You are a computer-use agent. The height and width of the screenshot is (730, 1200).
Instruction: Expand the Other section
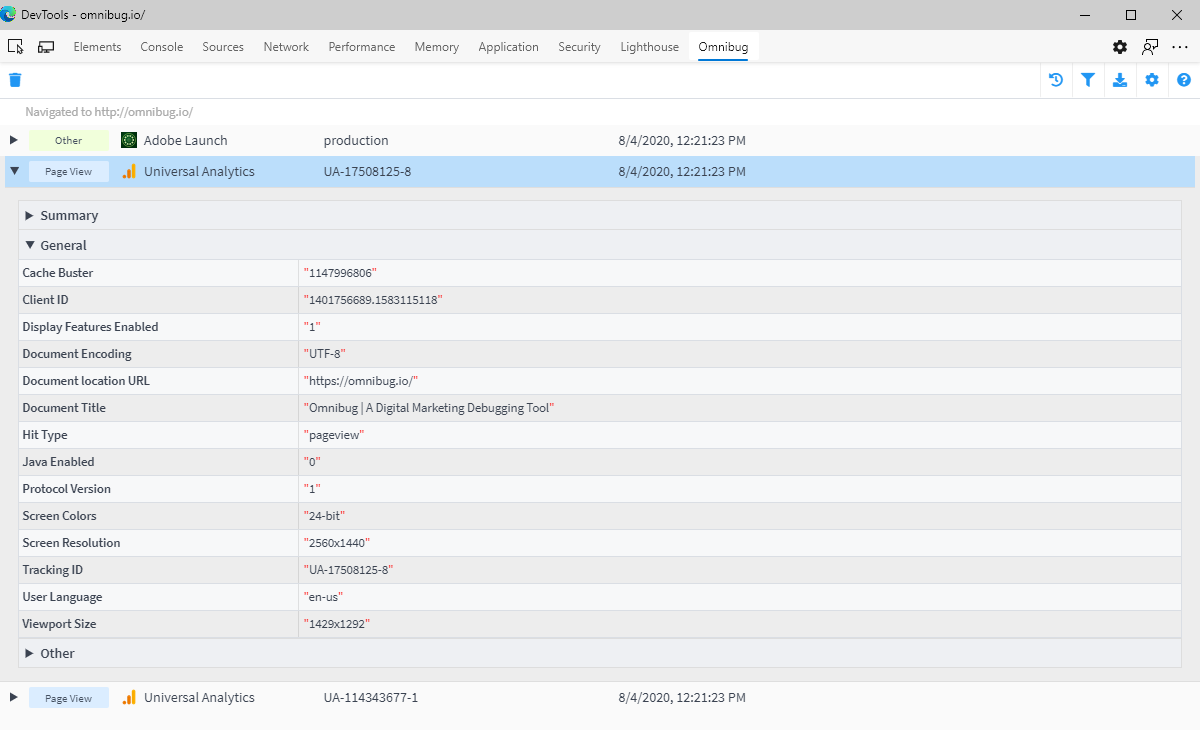tap(30, 653)
